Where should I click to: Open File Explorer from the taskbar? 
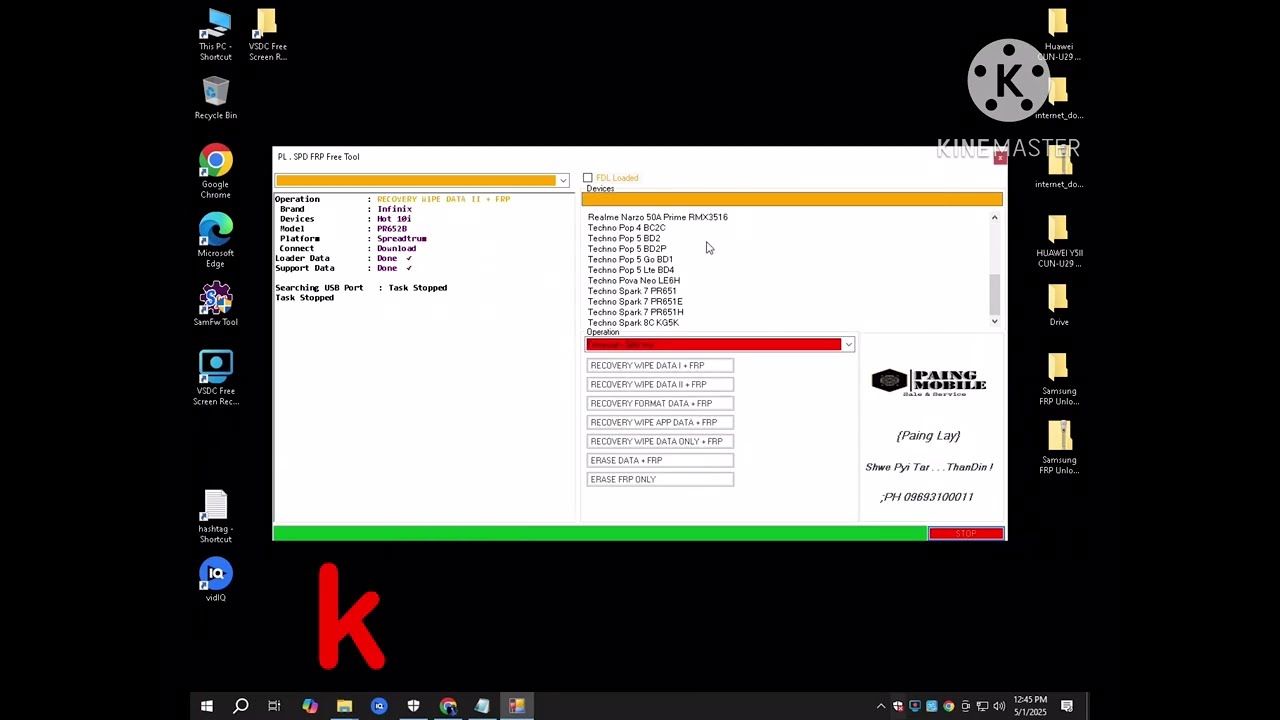click(x=344, y=706)
